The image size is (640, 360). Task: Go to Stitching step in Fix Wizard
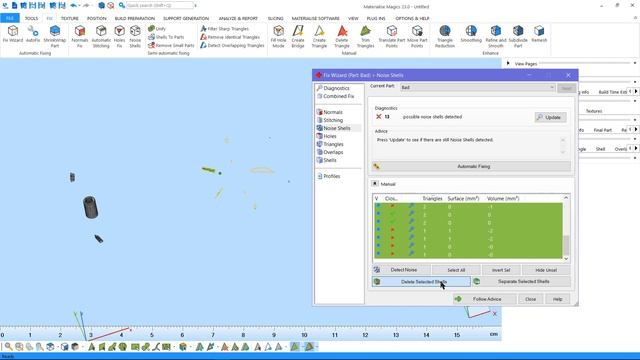coord(330,120)
